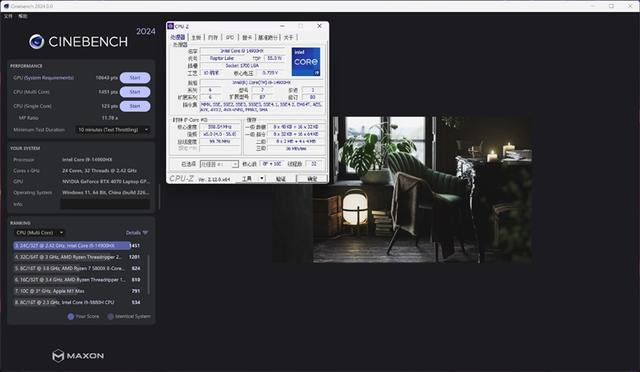Screen dimensions: 640x372
Task: Open the ranking CPU (Multi Core) selector
Action: 40,233
